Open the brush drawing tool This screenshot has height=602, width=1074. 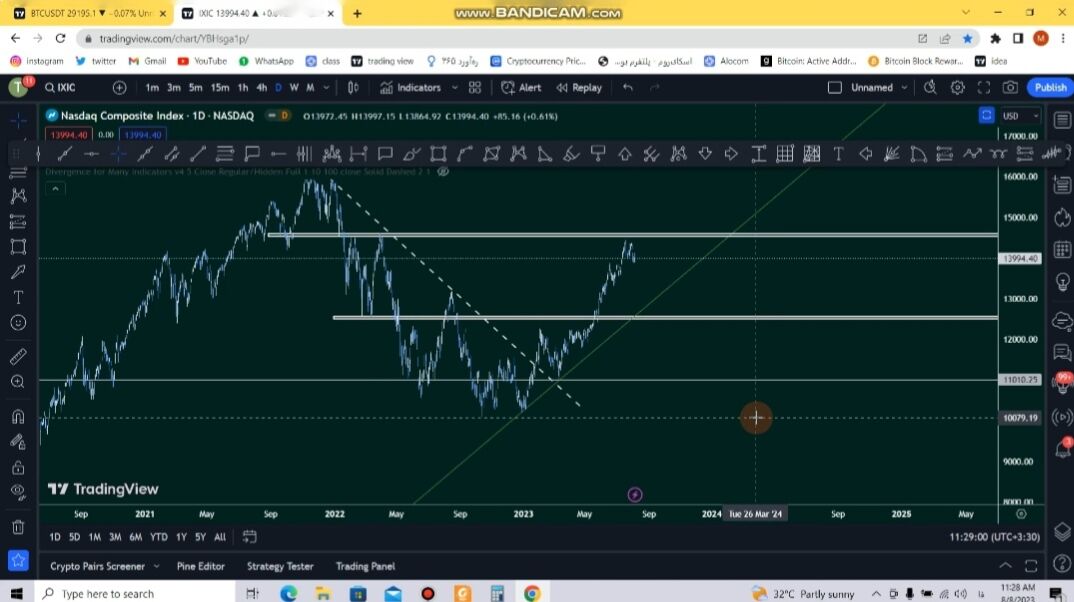click(x=18, y=271)
